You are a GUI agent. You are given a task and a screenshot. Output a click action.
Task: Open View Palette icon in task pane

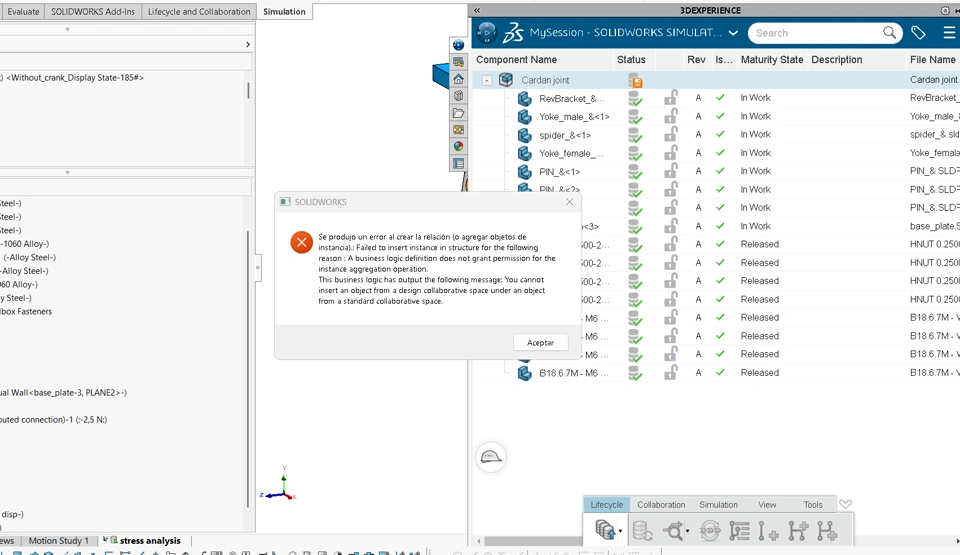tap(458, 129)
